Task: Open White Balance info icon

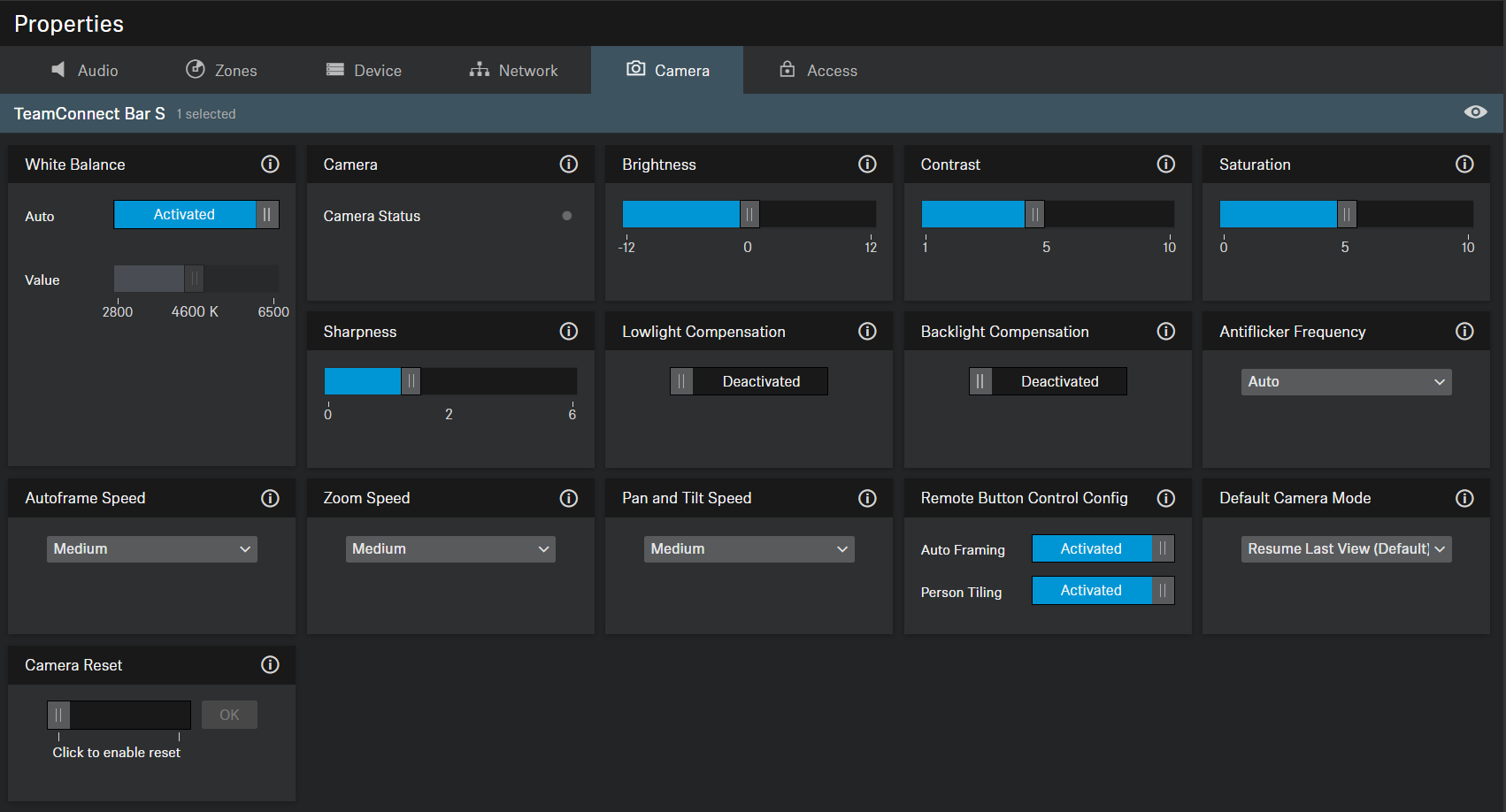Action: [270, 165]
